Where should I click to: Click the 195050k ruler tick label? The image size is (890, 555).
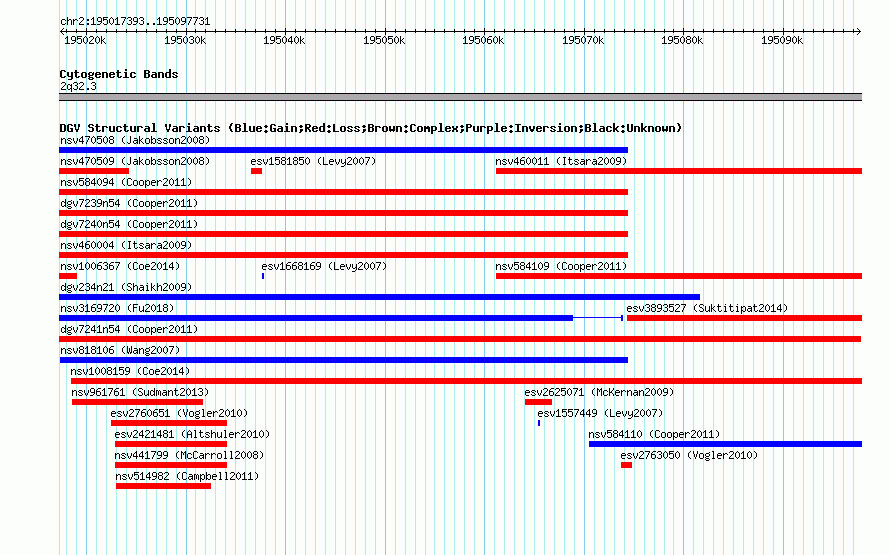[384, 40]
